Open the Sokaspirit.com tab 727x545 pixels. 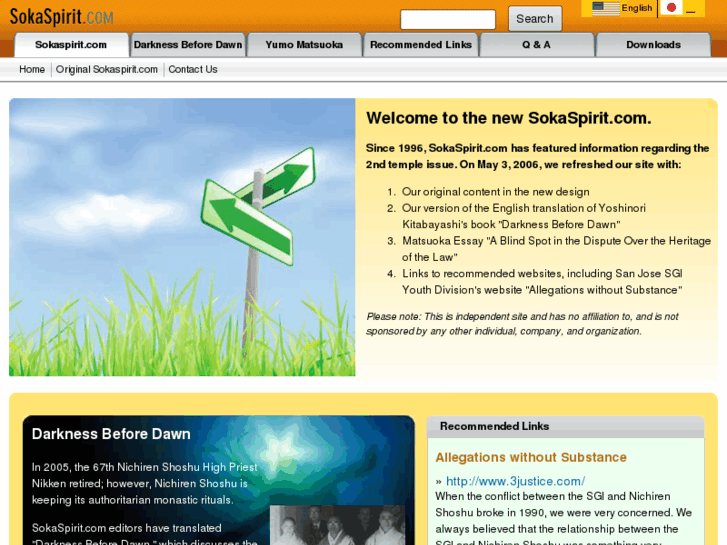[x=71, y=45]
